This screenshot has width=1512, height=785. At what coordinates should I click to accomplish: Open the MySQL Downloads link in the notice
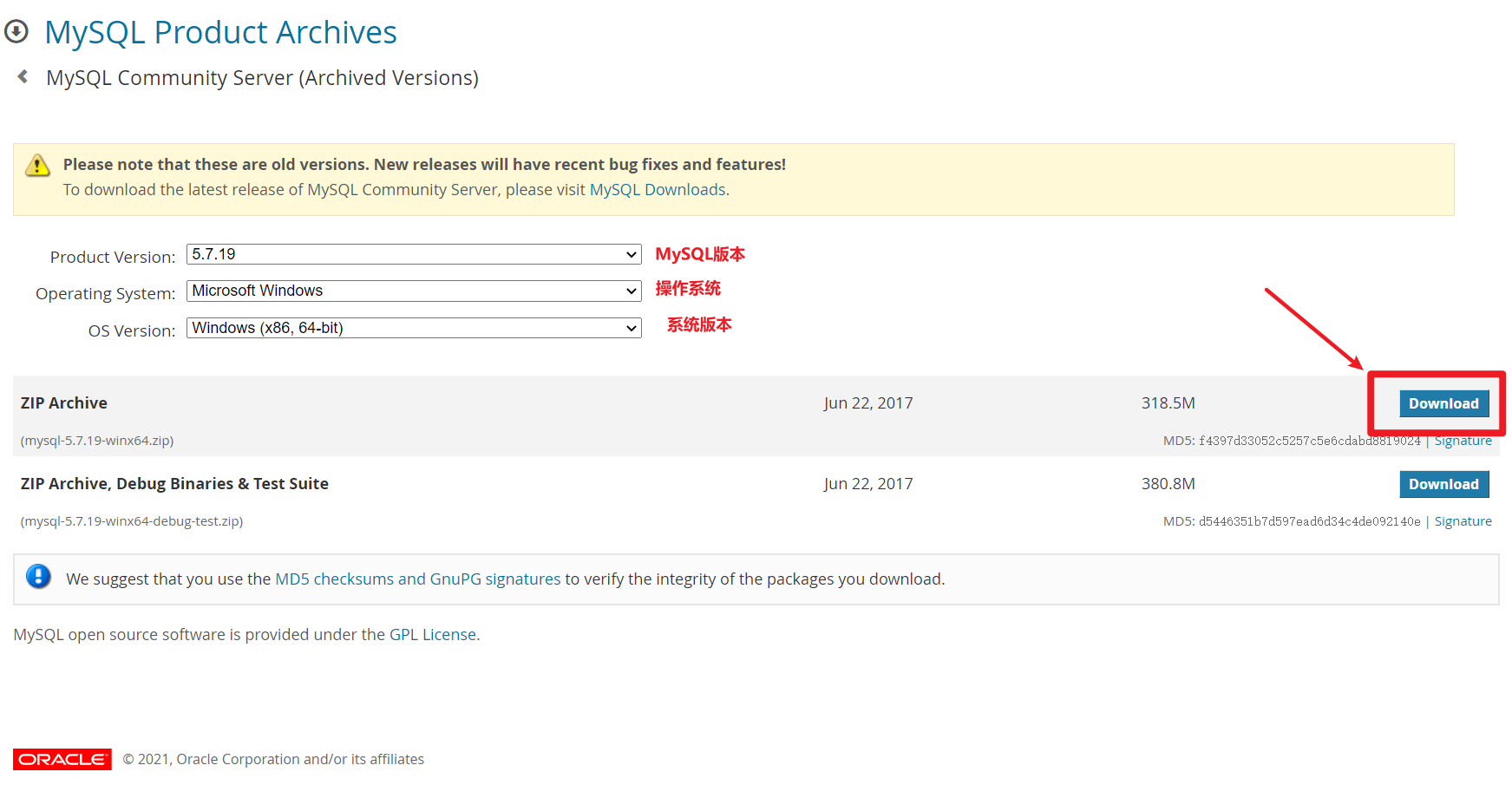point(658,189)
